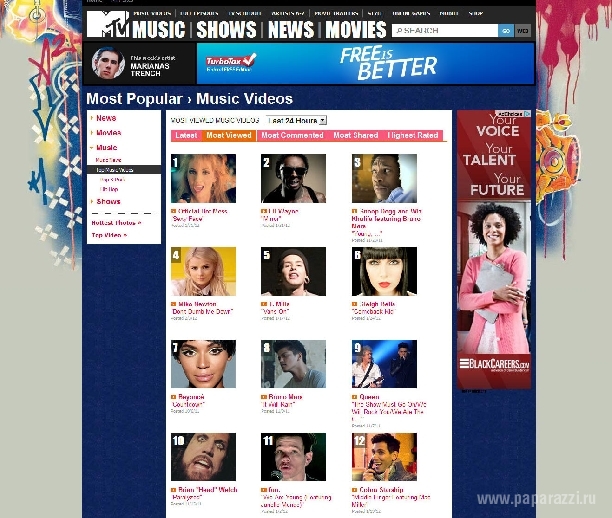Click the video icon beside Bruno Mars
Image resolution: width=612 pixels, height=518 pixels.
[x=263, y=397]
